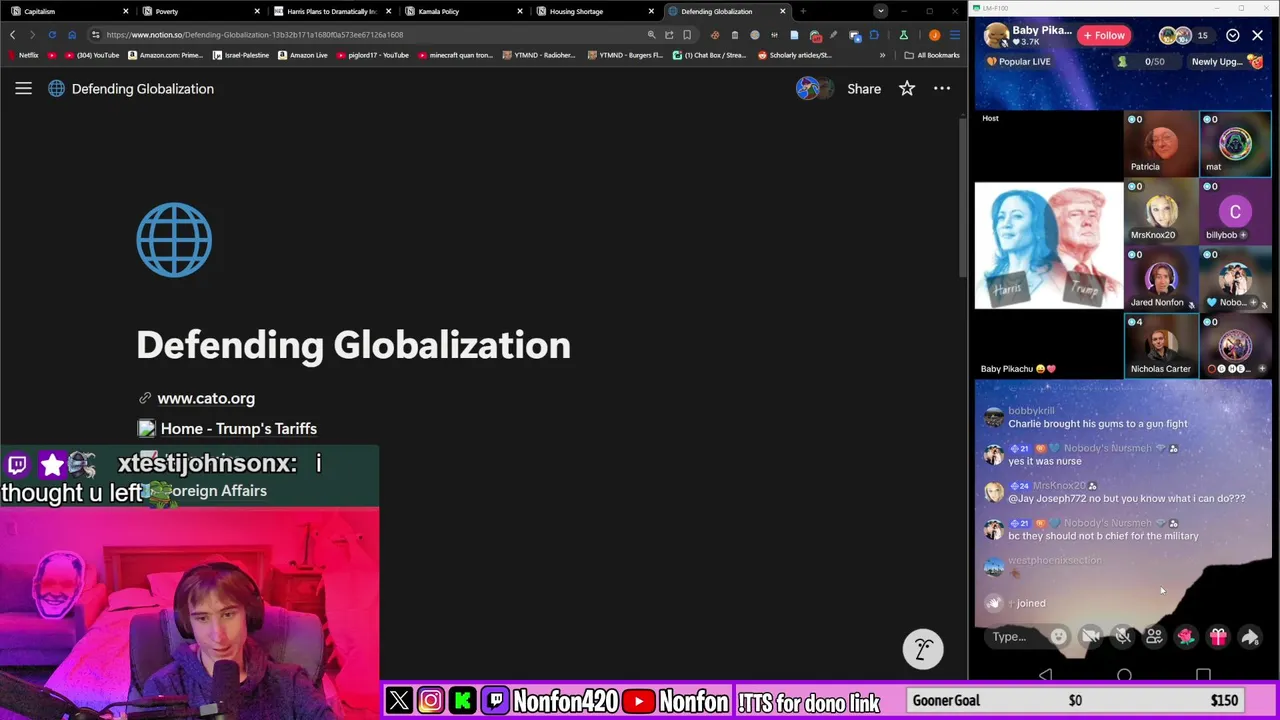Click the zoom magnifier in address bar

point(652,34)
